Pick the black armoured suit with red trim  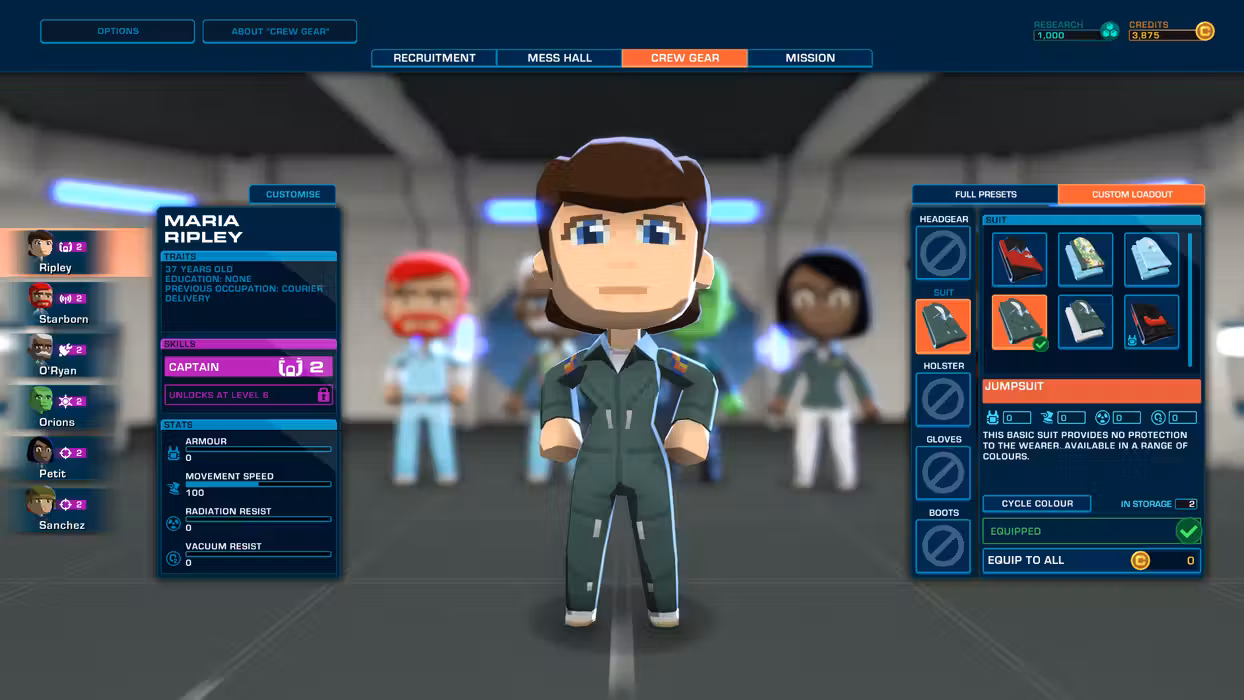(x=1151, y=322)
